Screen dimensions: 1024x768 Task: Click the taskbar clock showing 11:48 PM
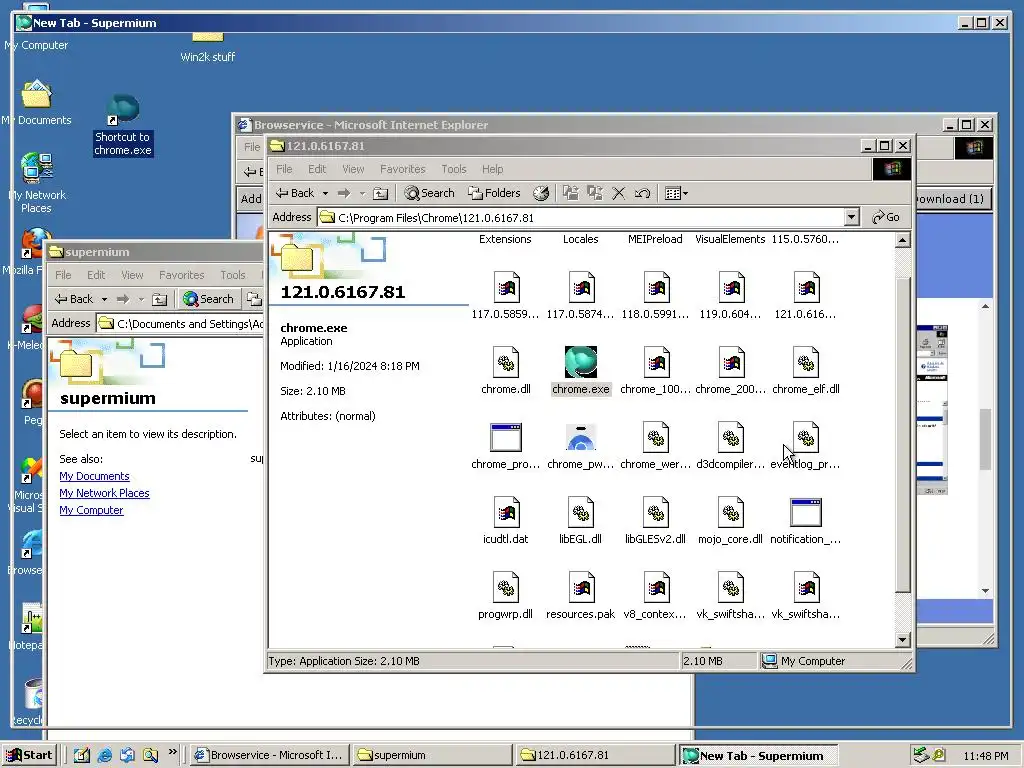click(x=985, y=756)
